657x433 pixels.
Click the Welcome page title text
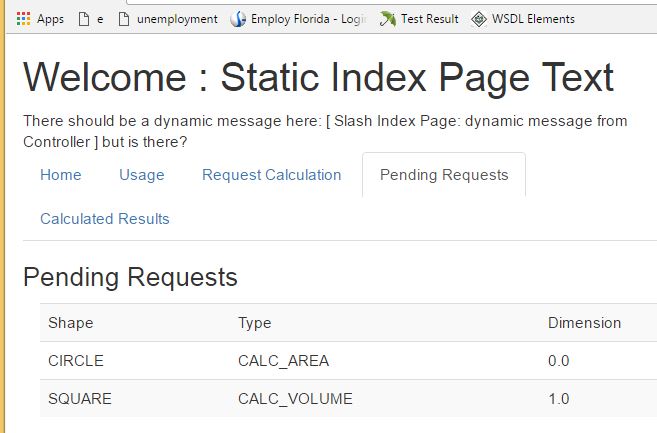click(x=318, y=78)
